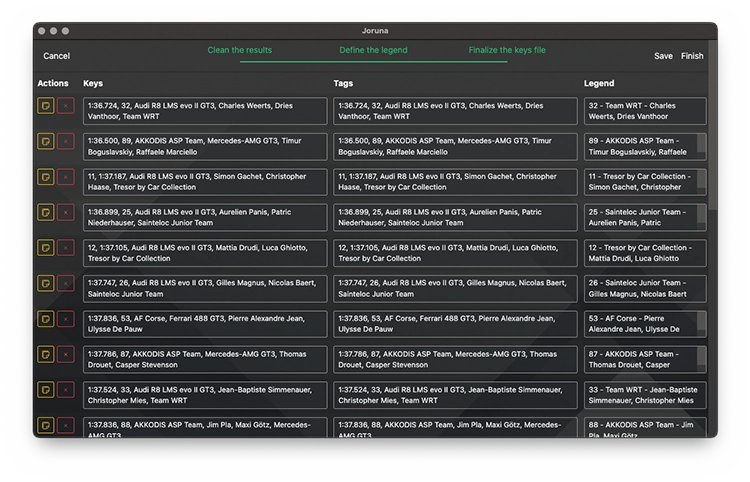Click the Tags field for 1:37.836 AF Corse entry
This screenshot has width=750, height=482.
point(455,324)
